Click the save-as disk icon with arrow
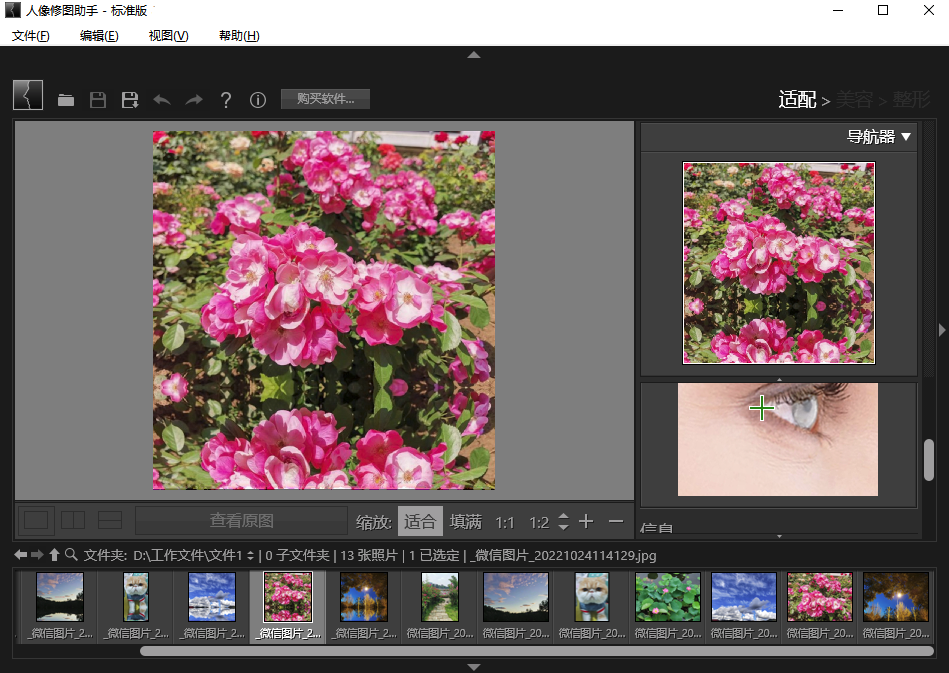The width and height of the screenshot is (949, 673). 129,100
